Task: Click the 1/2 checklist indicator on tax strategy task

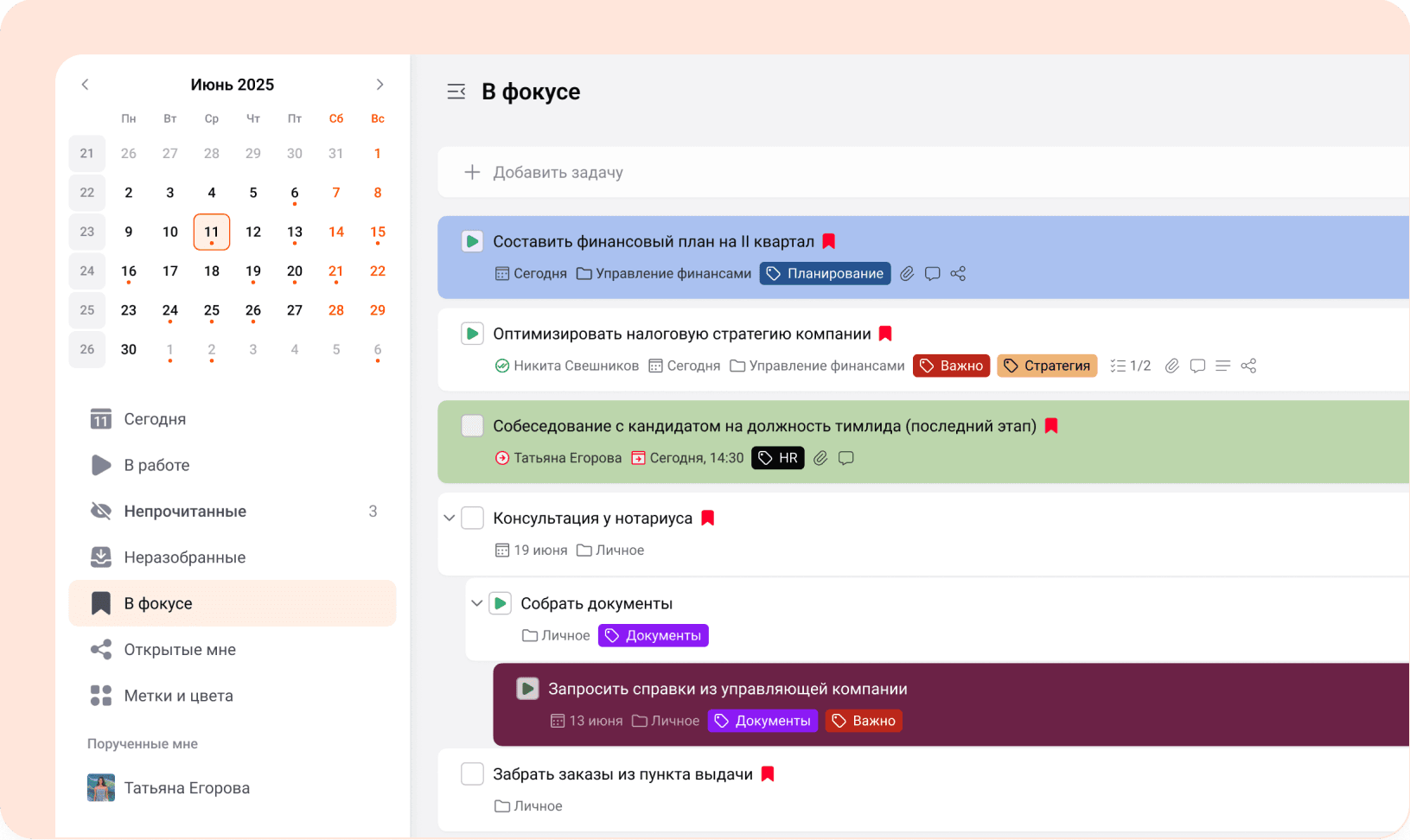Action: click(1131, 365)
